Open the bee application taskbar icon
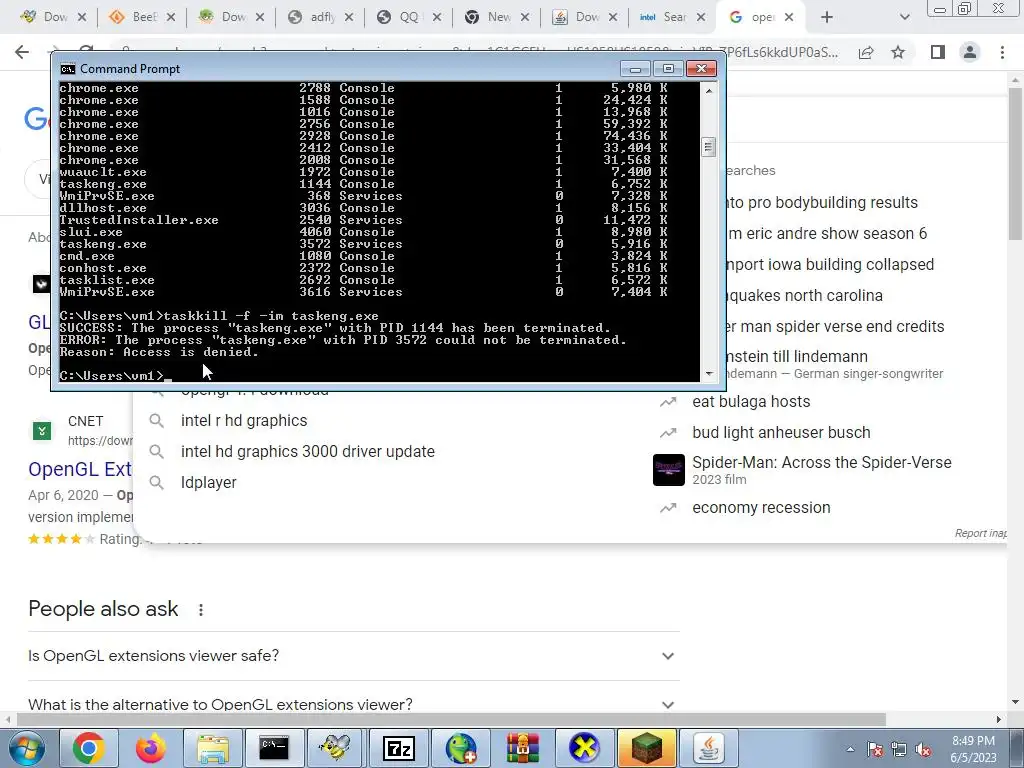 (x=336, y=748)
